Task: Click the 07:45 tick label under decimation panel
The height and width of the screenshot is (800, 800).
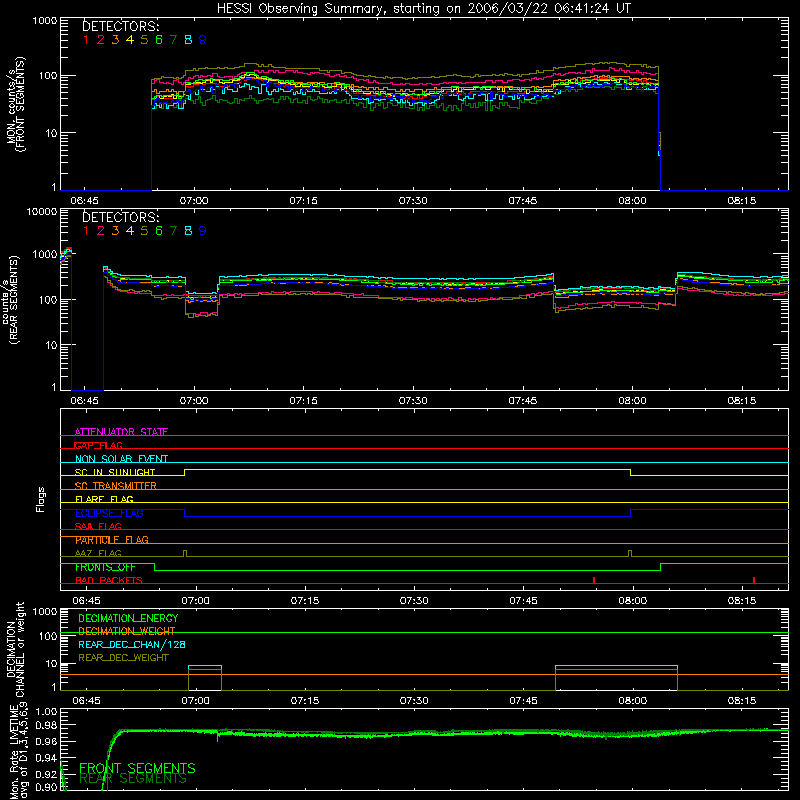Action: click(x=523, y=701)
